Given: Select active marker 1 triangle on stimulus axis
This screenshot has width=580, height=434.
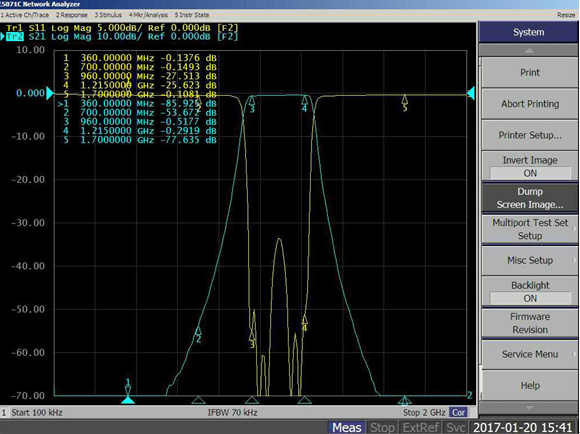Looking at the screenshot, I should 128,400.
